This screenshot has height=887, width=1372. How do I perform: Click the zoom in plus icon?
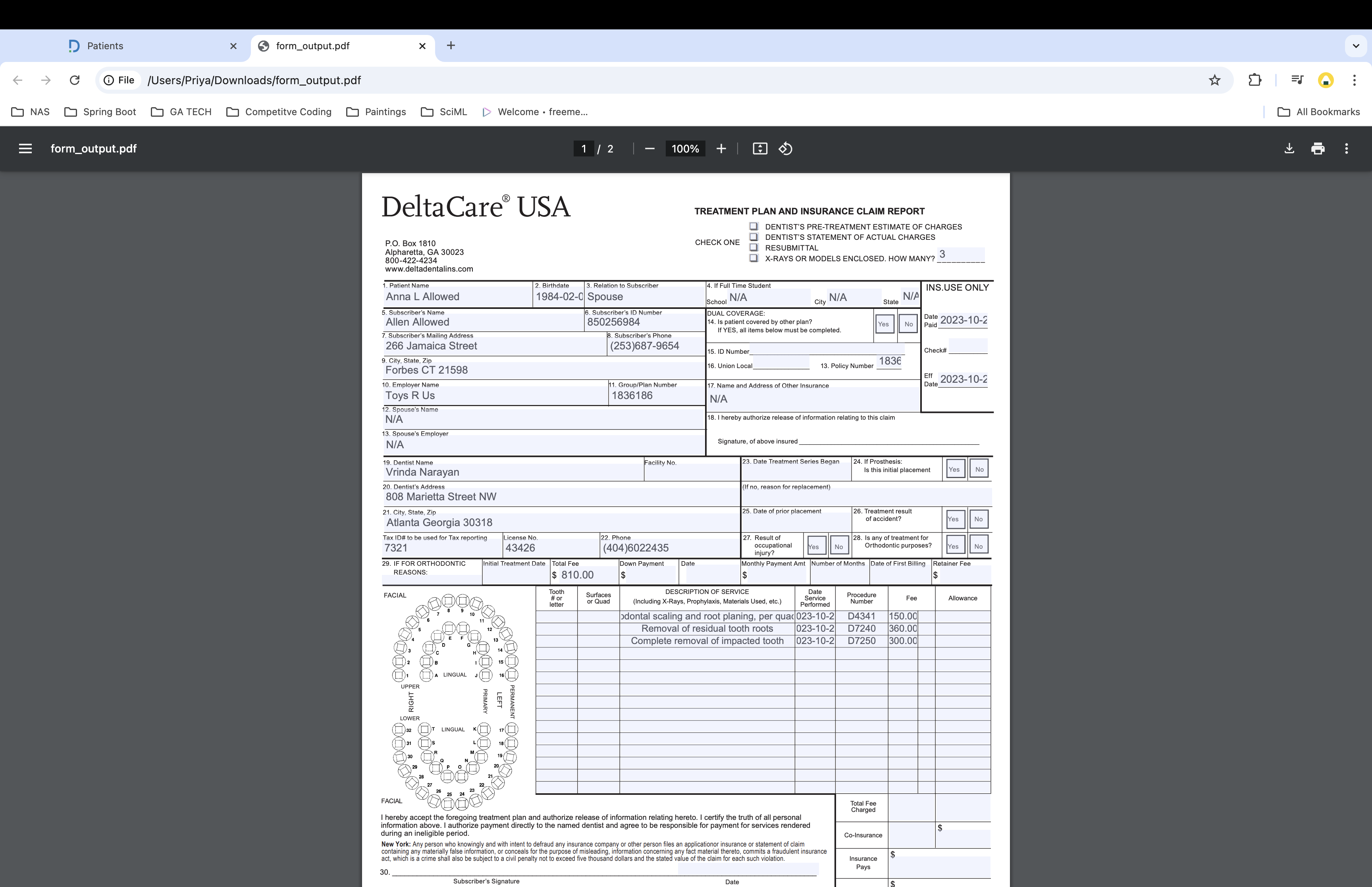coord(721,148)
